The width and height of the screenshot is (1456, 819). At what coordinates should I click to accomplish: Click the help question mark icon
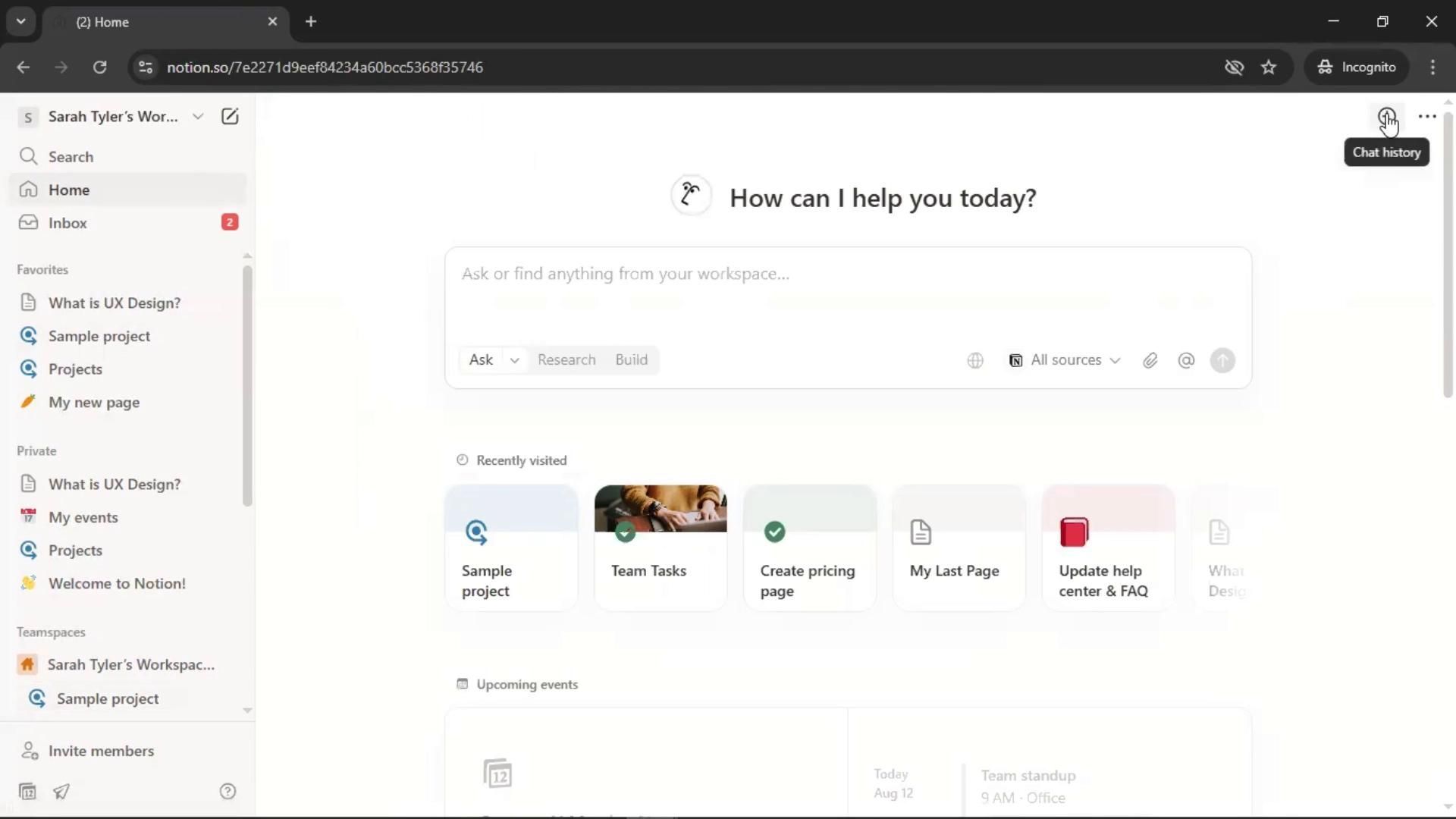point(227,792)
